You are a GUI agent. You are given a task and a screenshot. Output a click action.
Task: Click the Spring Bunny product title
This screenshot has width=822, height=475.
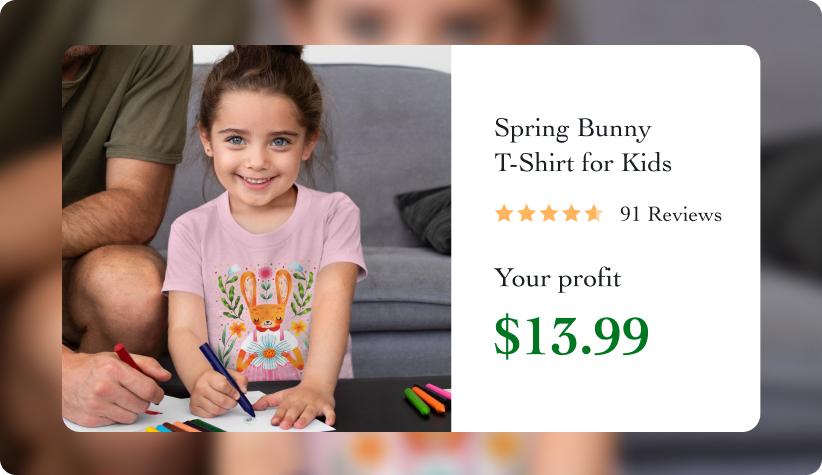click(572, 129)
